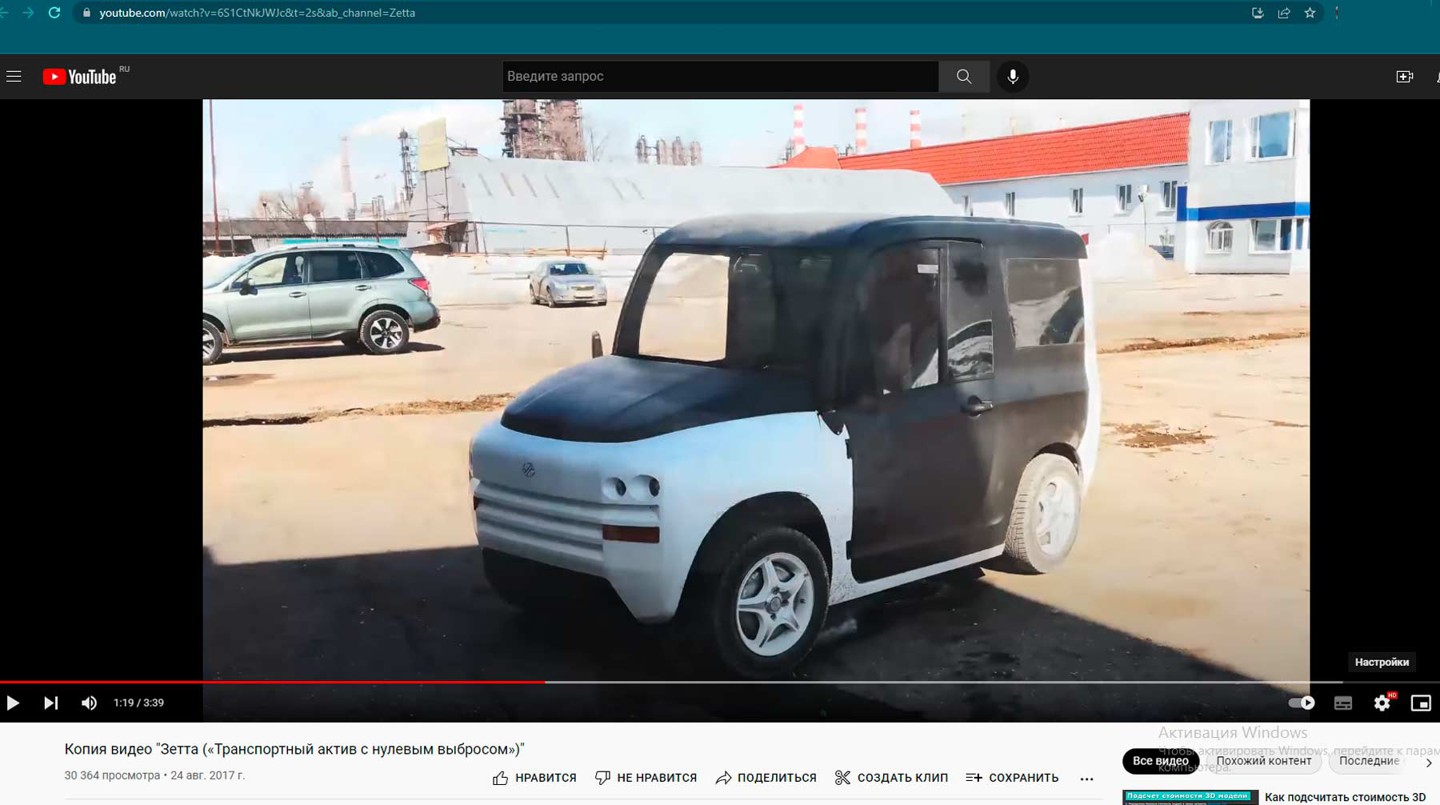This screenshot has height=805, width=1440.
Task: Show more filter chips with the arrow
Action: (1428, 762)
